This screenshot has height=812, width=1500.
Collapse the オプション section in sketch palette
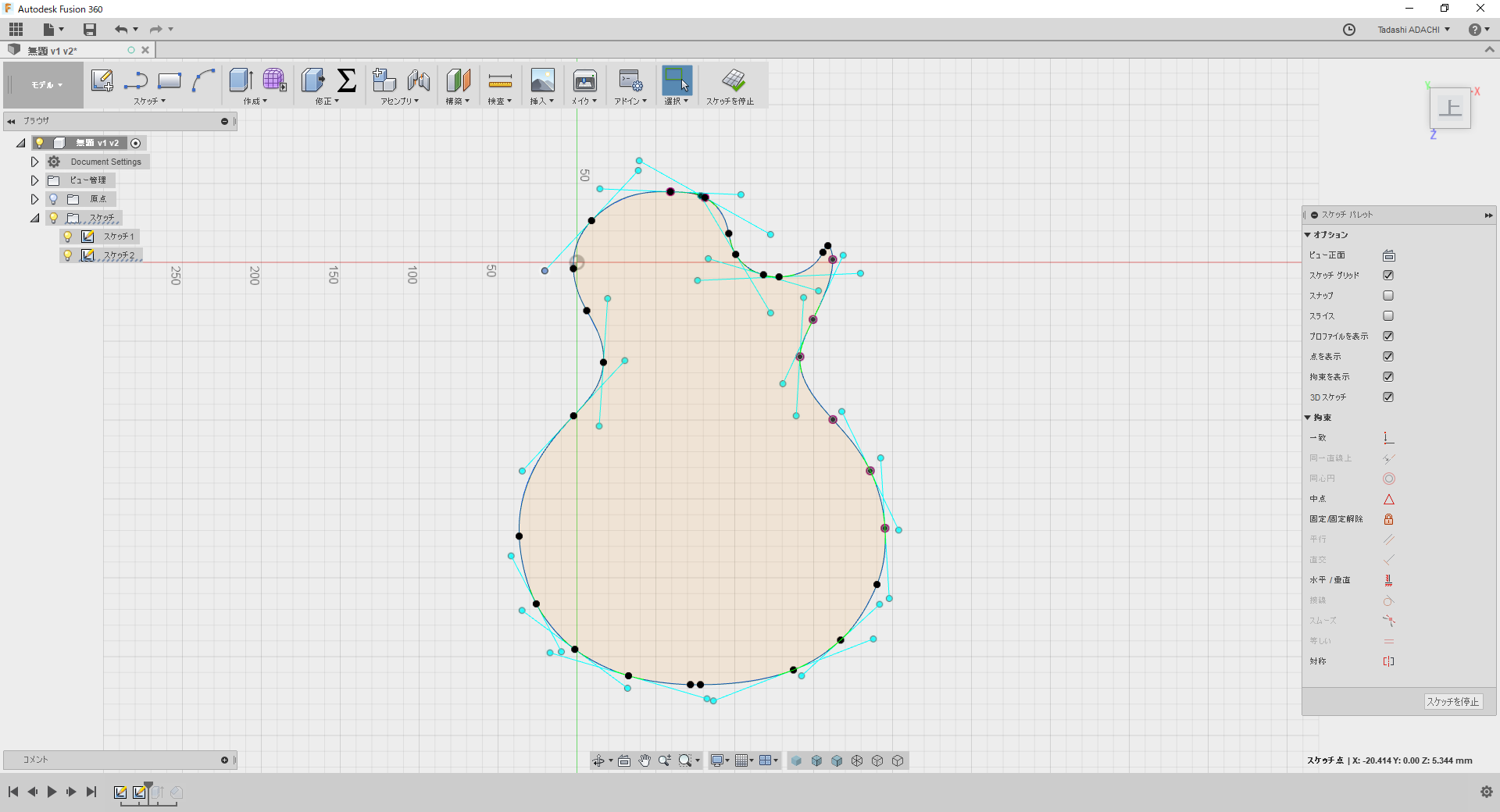click(1308, 235)
